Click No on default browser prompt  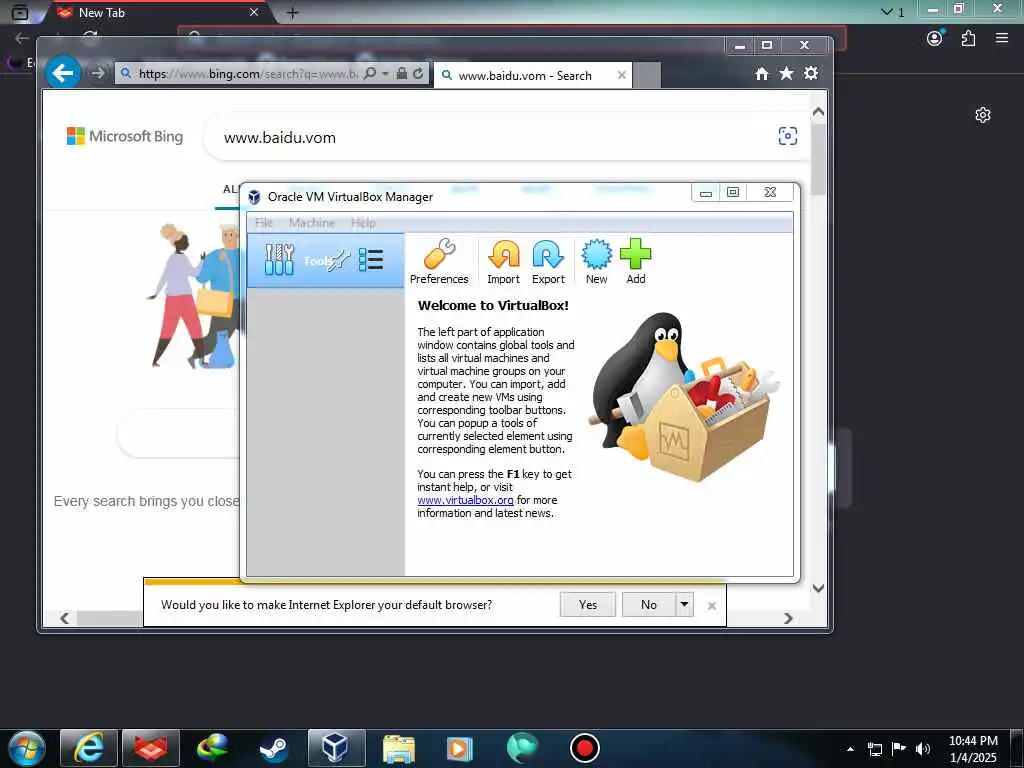pos(648,605)
